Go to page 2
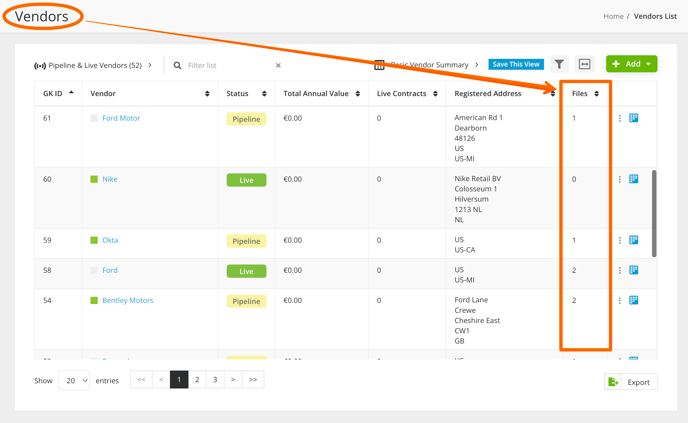Image resolution: width=688 pixels, height=423 pixels. coord(197,380)
